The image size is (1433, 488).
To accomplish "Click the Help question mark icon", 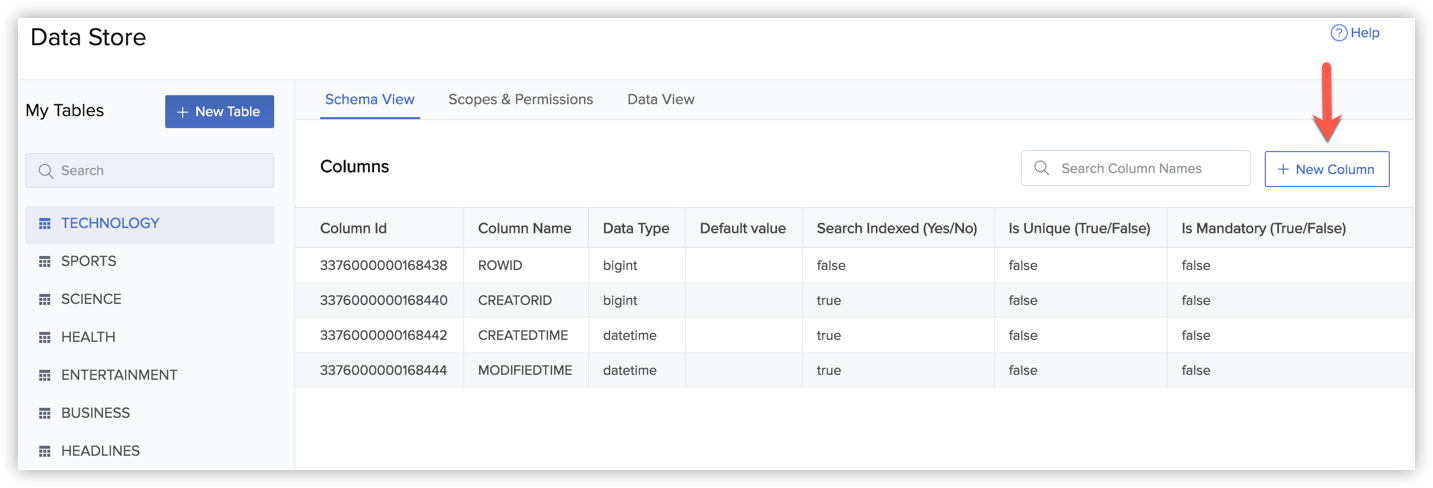I will (x=1338, y=33).
